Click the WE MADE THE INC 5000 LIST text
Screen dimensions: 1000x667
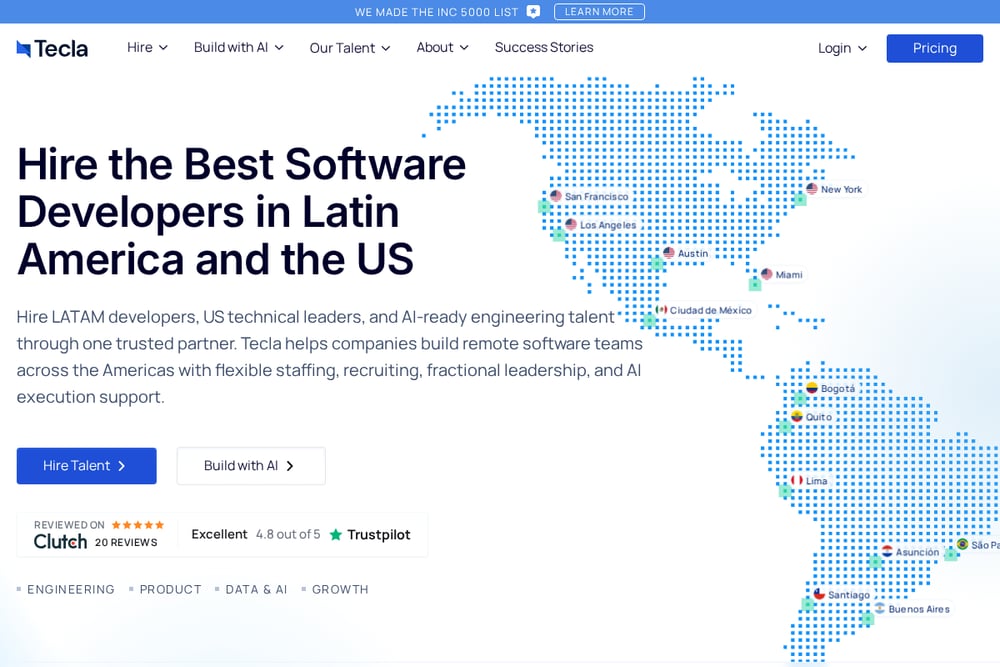click(x=436, y=12)
